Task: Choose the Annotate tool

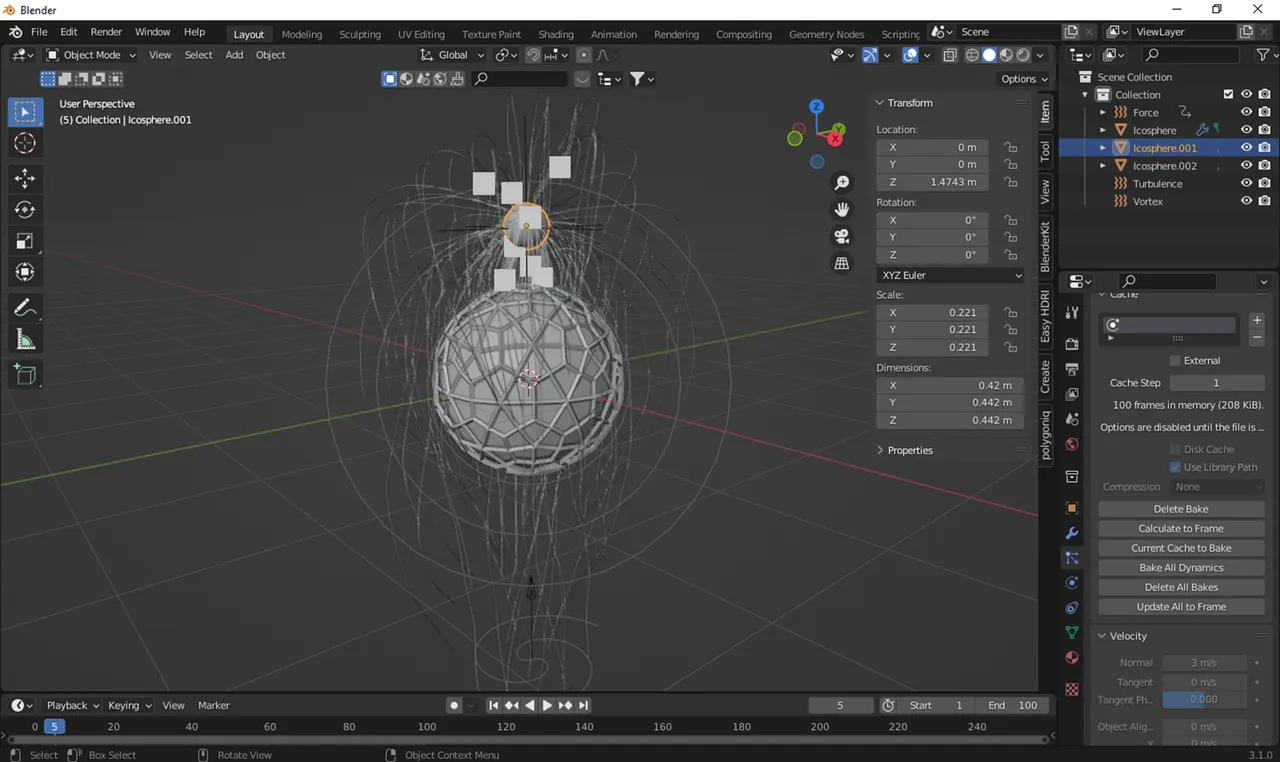Action: pos(26,308)
